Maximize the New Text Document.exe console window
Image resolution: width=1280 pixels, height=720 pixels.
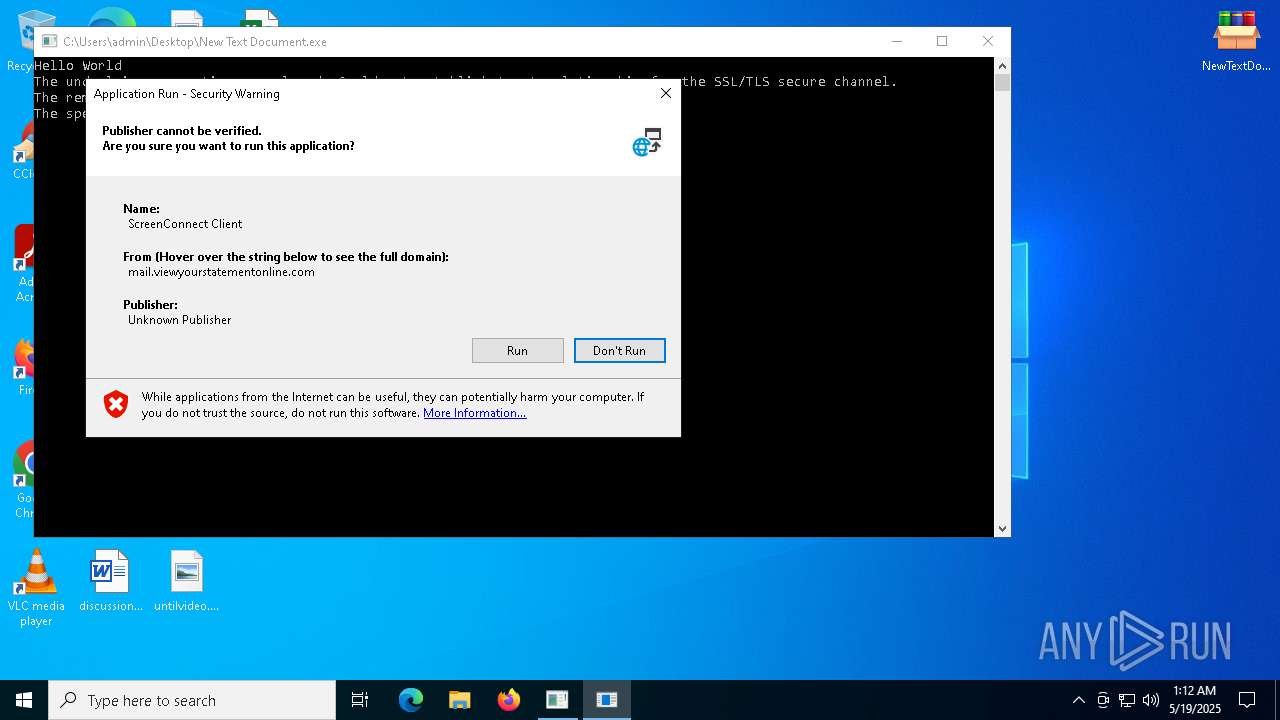[942, 41]
